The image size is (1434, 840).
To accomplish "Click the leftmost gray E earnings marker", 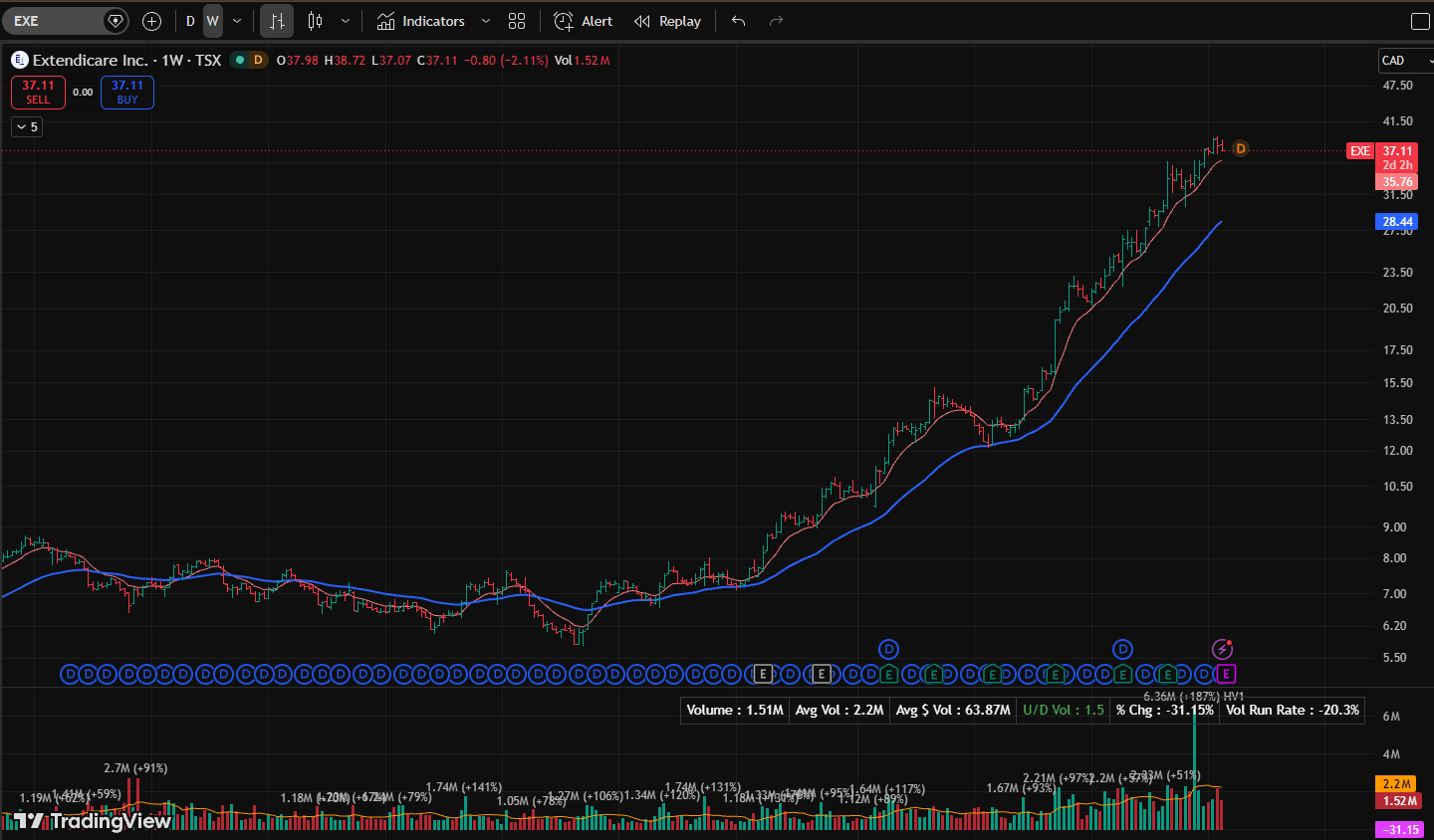I will click(x=763, y=674).
